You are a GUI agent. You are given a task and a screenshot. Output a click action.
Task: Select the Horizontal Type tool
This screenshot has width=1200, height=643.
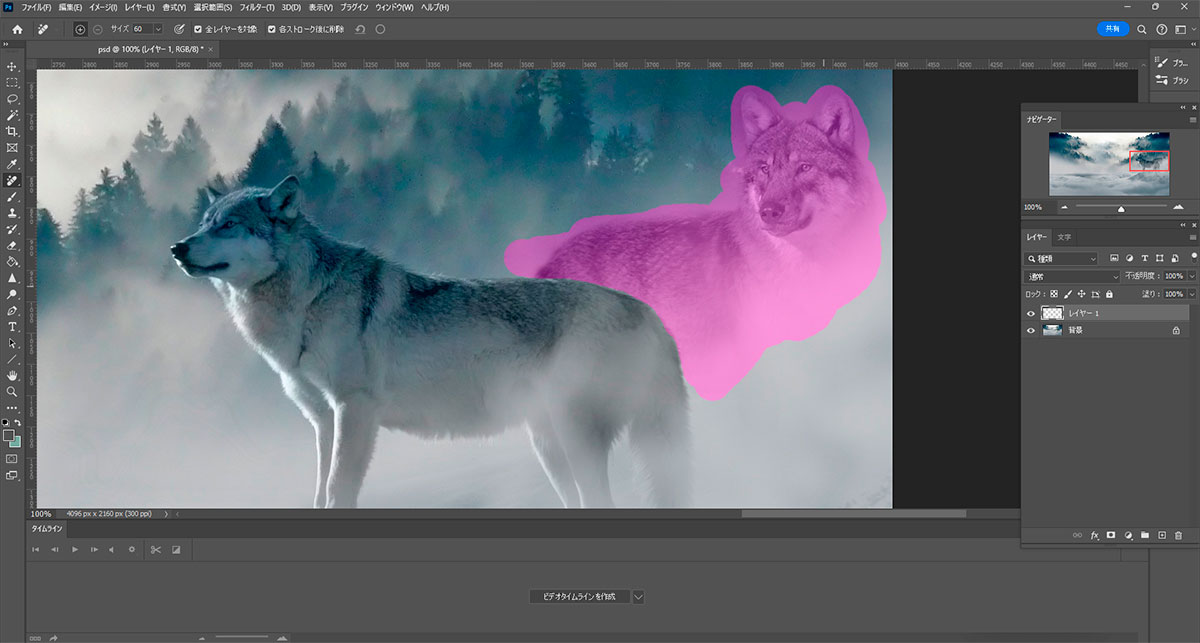coord(12,327)
